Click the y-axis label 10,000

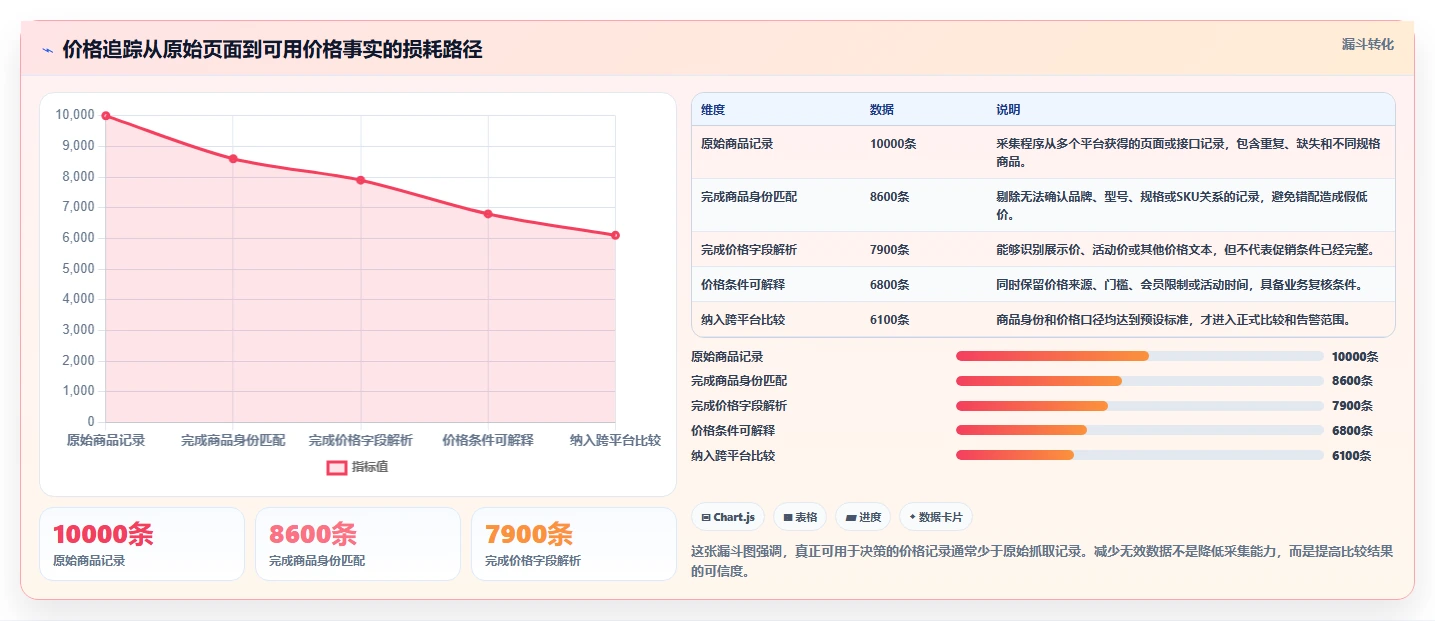point(75,116)
